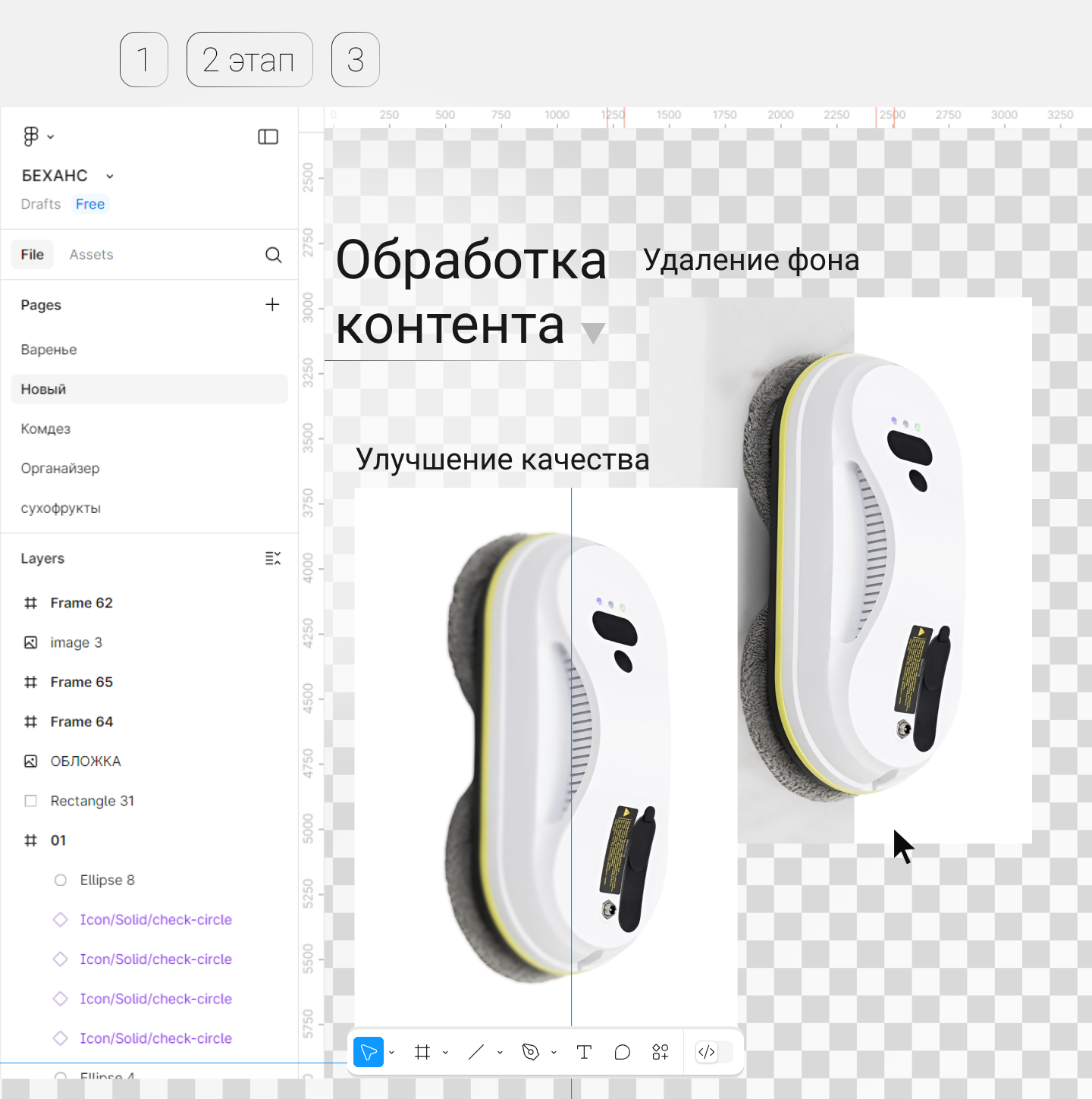1092x1099 pixels.
Task: Expand the Line shape tools dropdown arrow
Action: [x=500, y=1053]
